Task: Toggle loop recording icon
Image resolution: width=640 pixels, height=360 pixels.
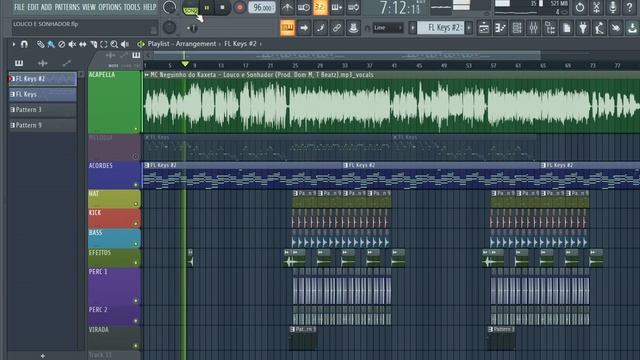Action: [x=353, y=7]
